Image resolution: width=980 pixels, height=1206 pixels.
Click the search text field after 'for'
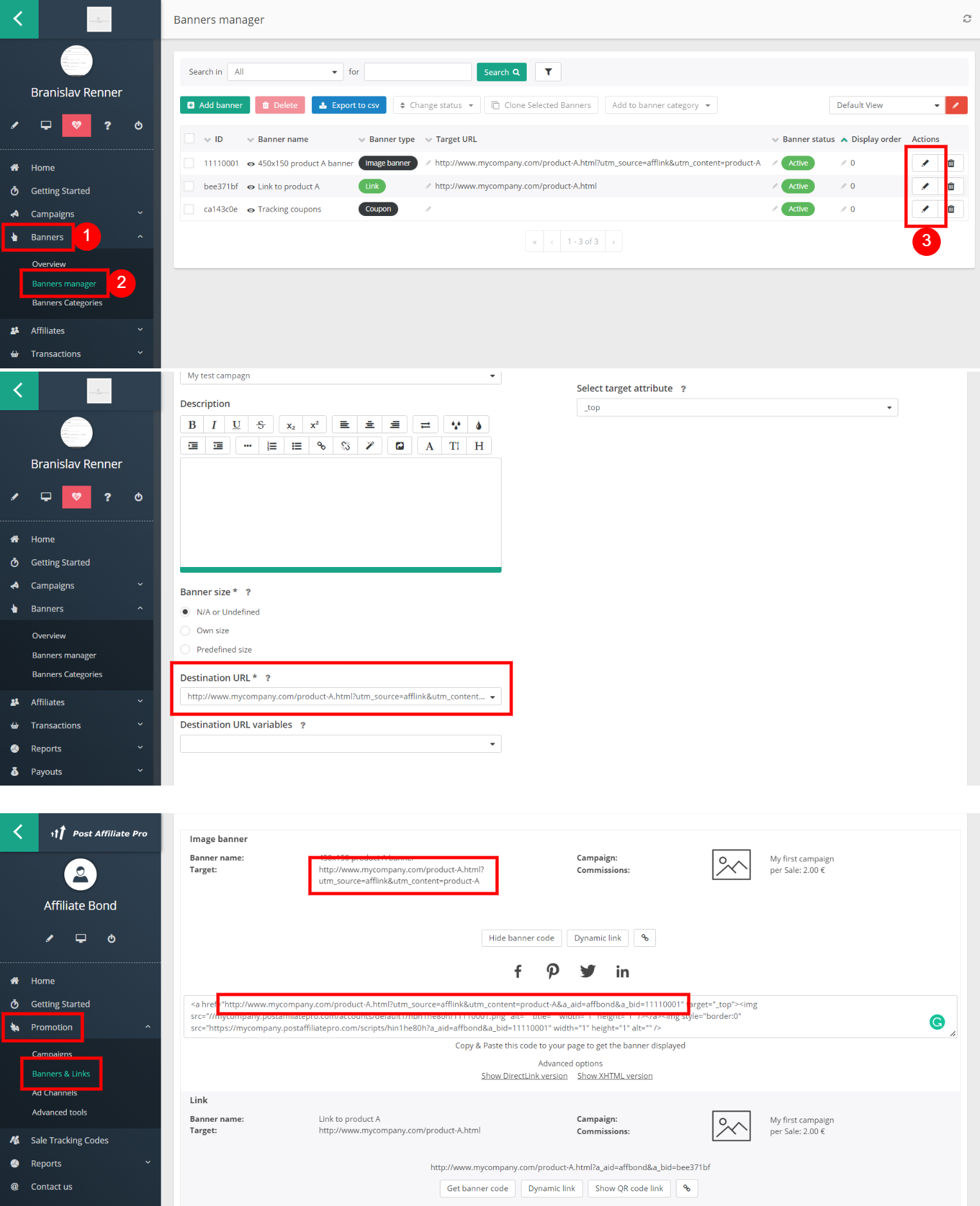[418, 72]
